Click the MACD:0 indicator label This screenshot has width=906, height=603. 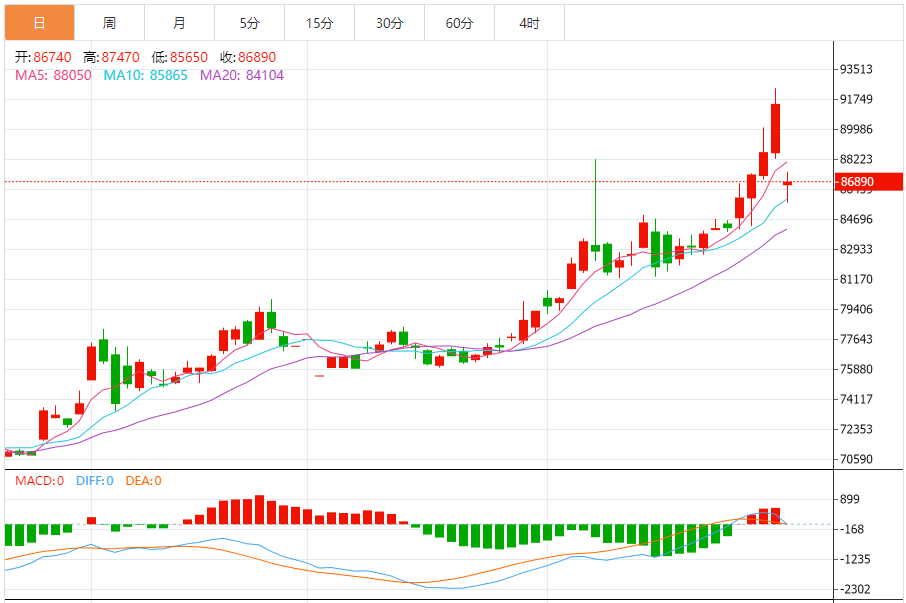[39, 481]
